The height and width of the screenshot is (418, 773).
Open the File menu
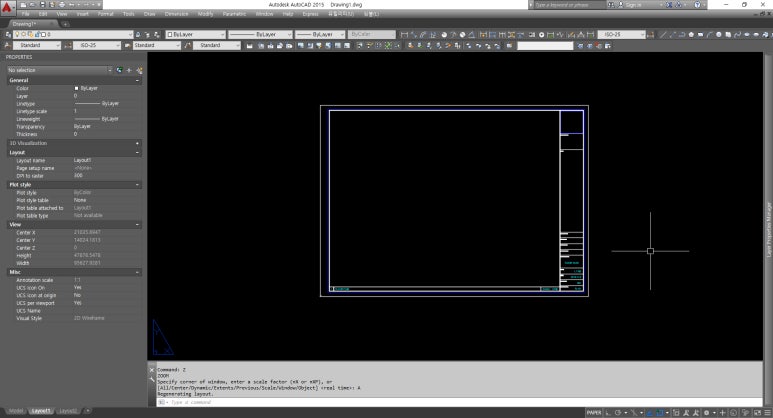26,14
